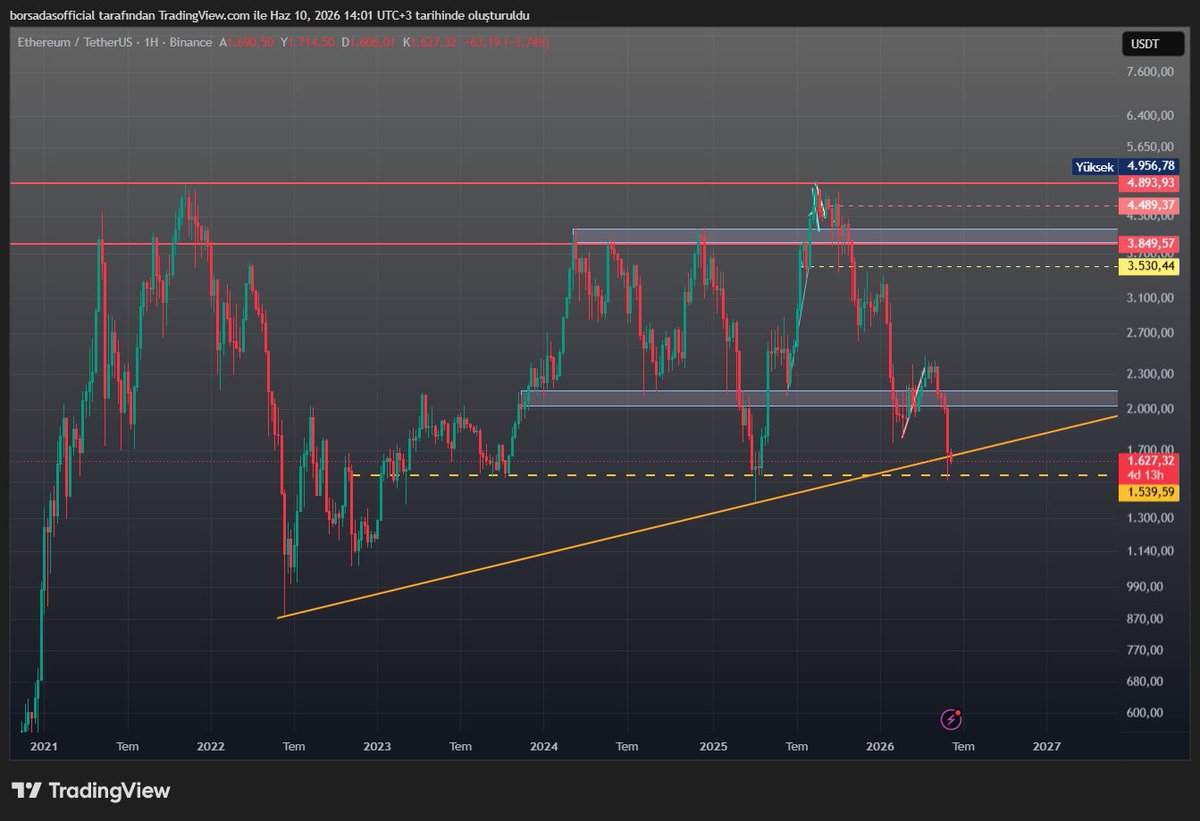Click the TradingView logo
The height and width of the screenshot is (821, 1200).
click(91, 791)
